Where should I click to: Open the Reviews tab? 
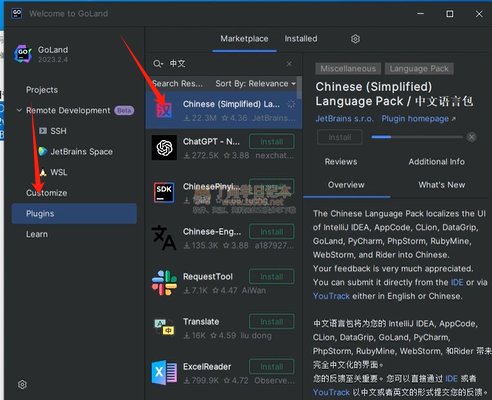click(341, 162)
